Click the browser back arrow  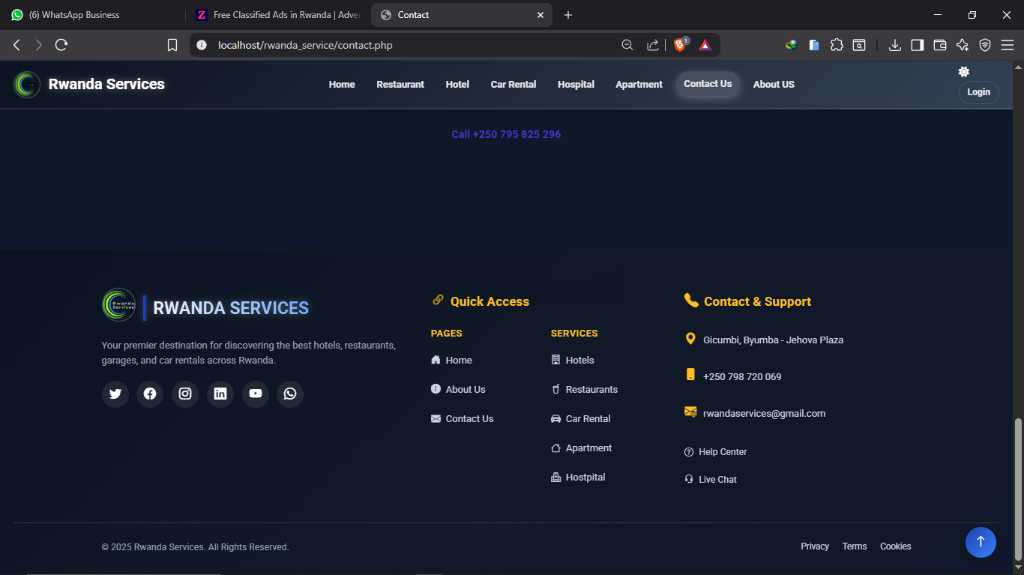[x=17, y=45]
